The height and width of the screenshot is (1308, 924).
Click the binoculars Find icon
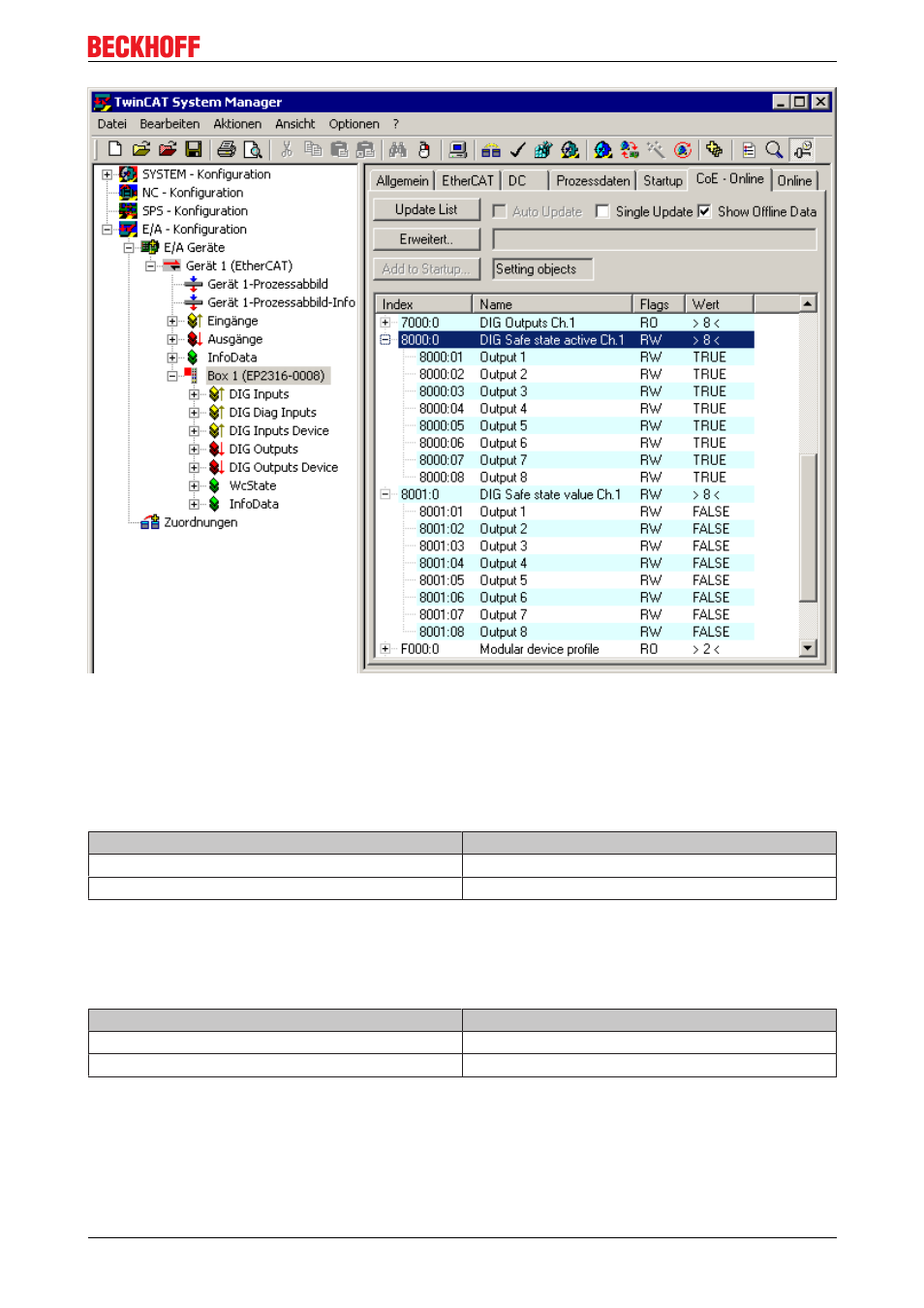pos(398,149)
